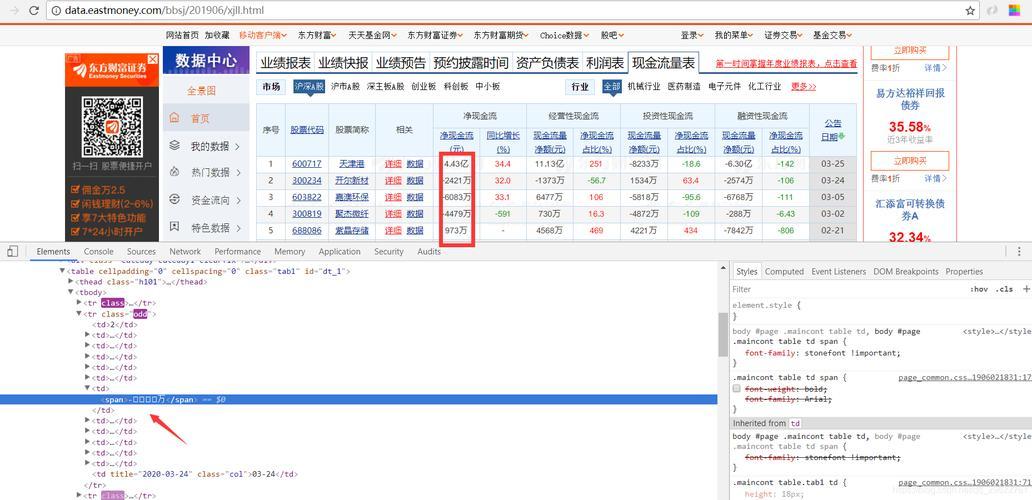
Task: Open stock code 600717 link
Action: coord(307,163)
